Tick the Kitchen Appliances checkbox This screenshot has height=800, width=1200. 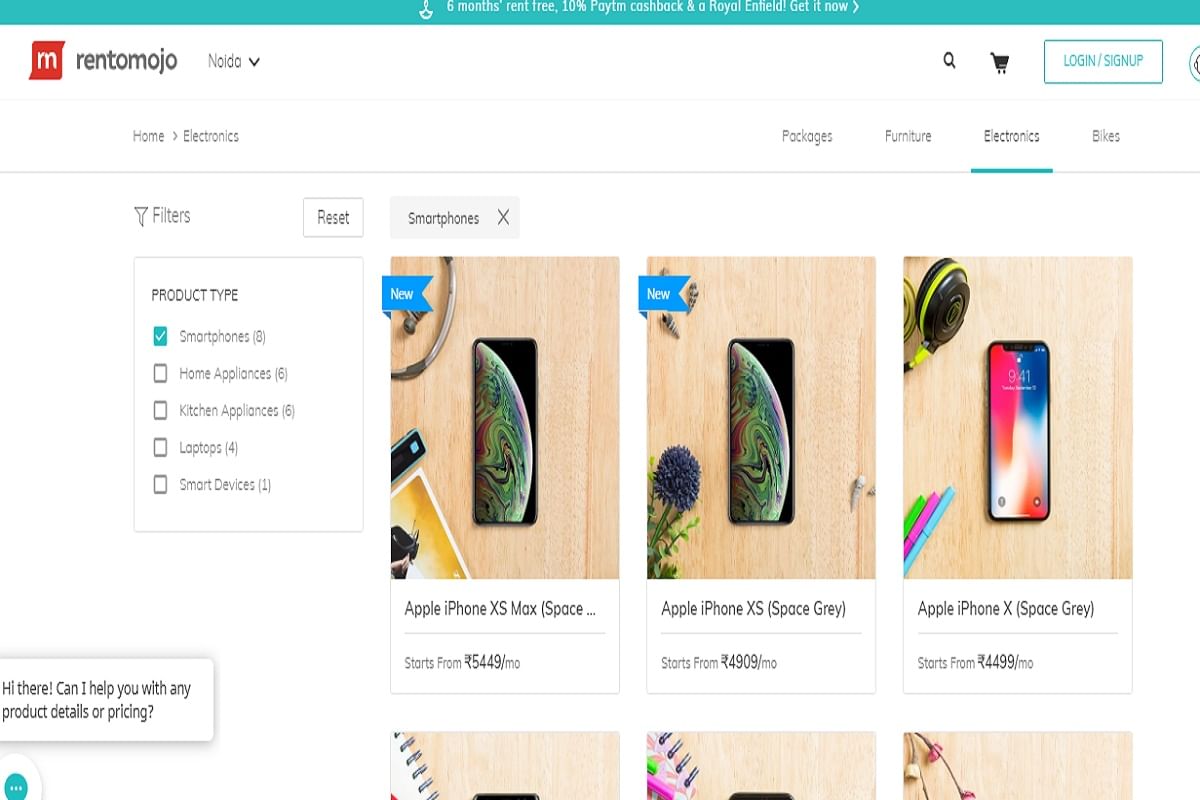[x=160, y=410]
